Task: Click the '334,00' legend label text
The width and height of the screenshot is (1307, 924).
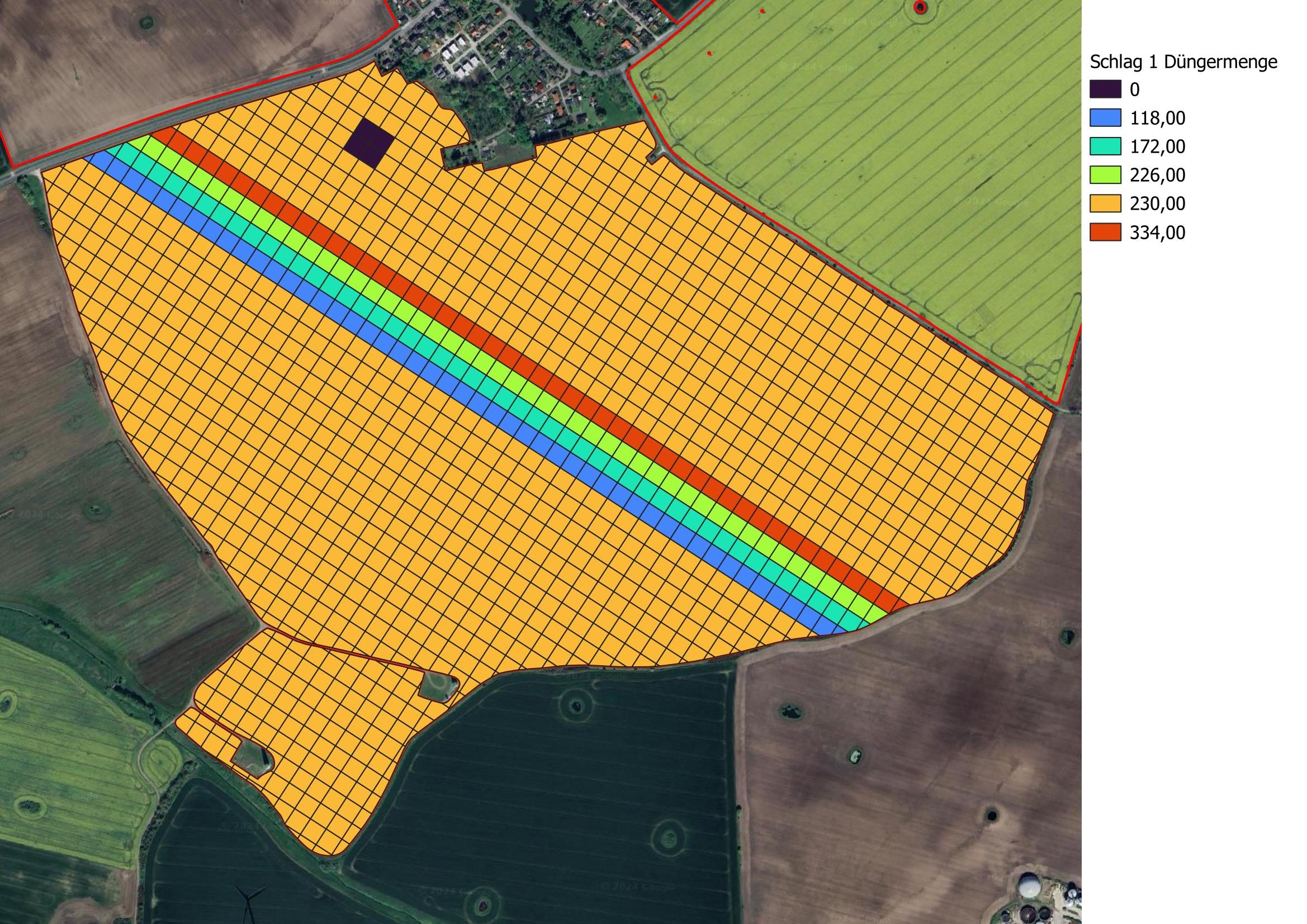Action: coord(1157,233)
